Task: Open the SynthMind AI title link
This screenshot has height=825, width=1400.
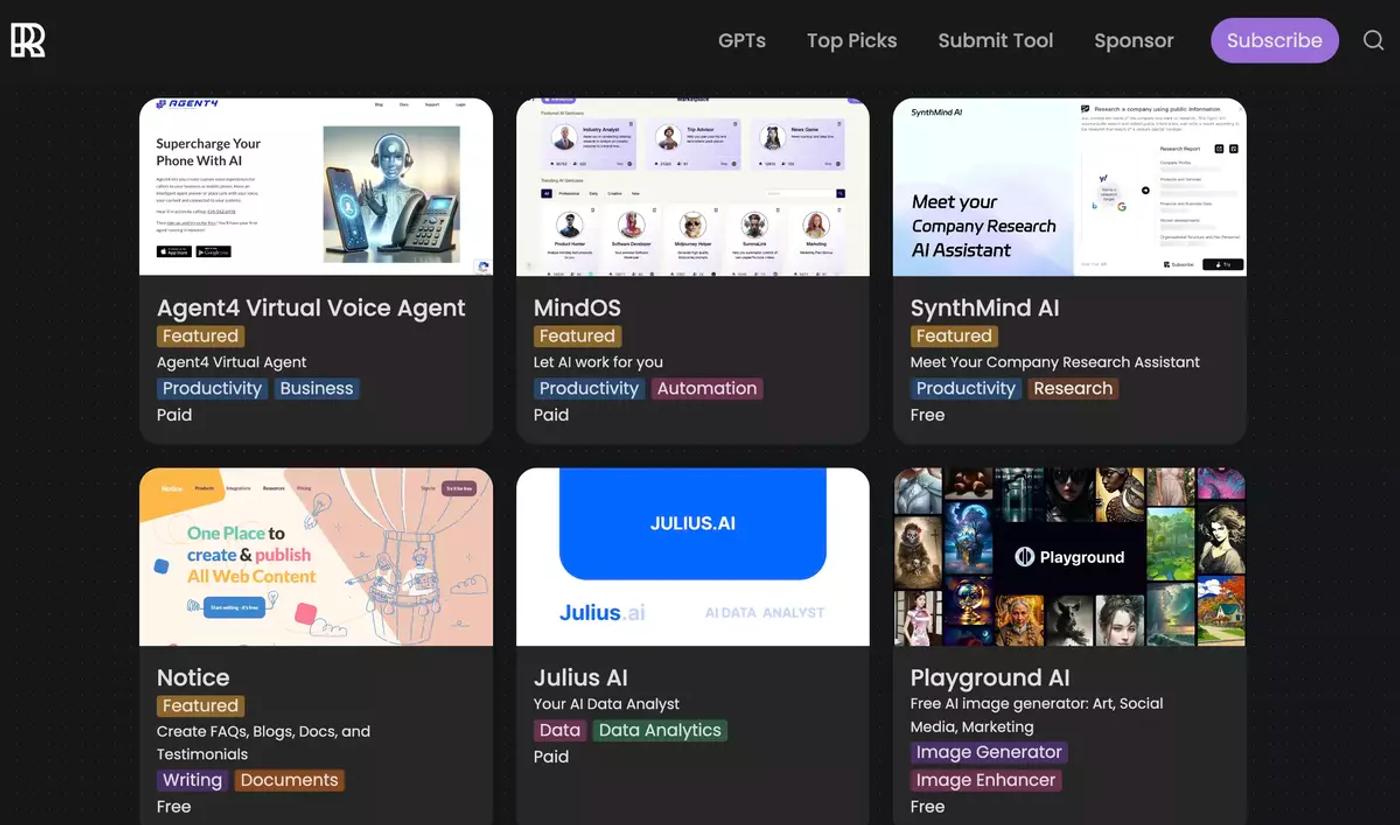Action: [x=985, y=308]
